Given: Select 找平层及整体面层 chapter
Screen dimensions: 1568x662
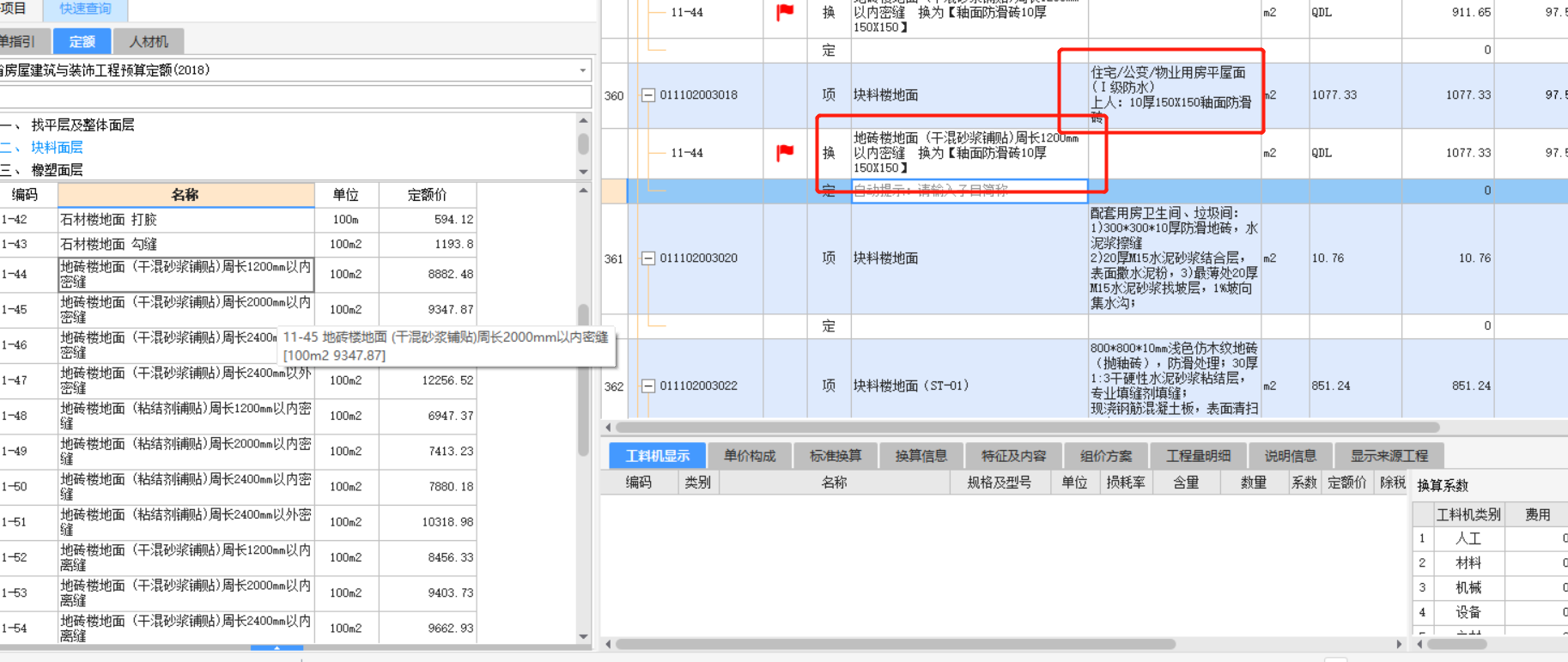Looking at the screenshot, I should (82, 125).
